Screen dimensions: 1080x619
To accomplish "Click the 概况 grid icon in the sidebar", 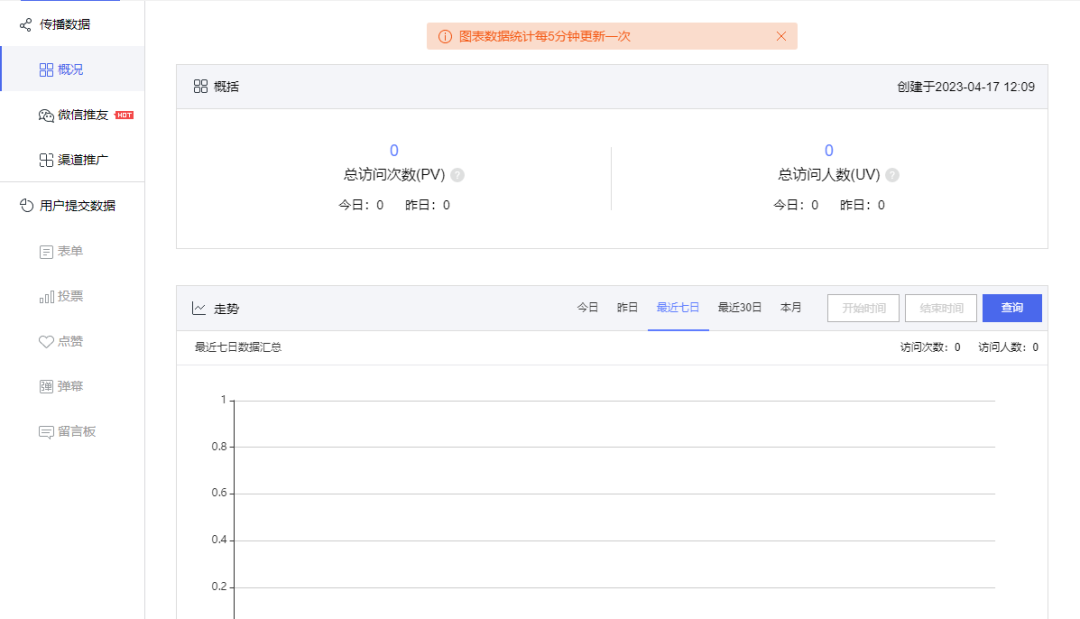I will coord(46,70).
